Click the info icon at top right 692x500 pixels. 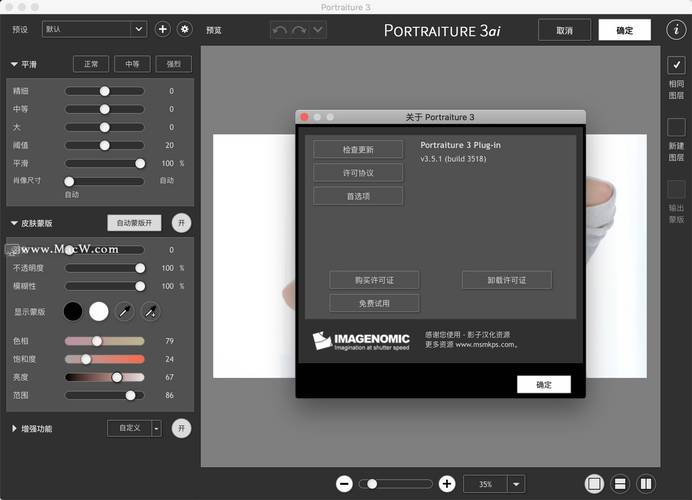click(x=676, y=30)
